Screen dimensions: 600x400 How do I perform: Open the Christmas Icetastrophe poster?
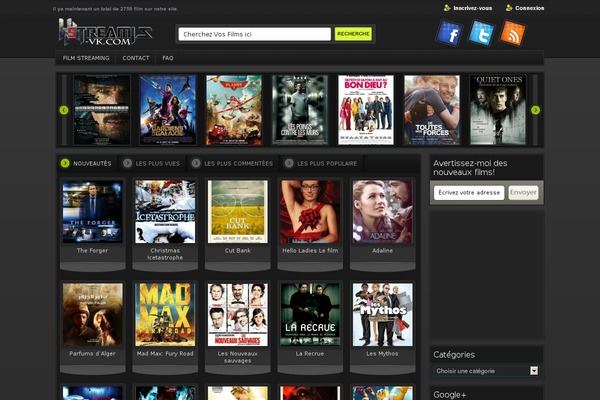165,212
